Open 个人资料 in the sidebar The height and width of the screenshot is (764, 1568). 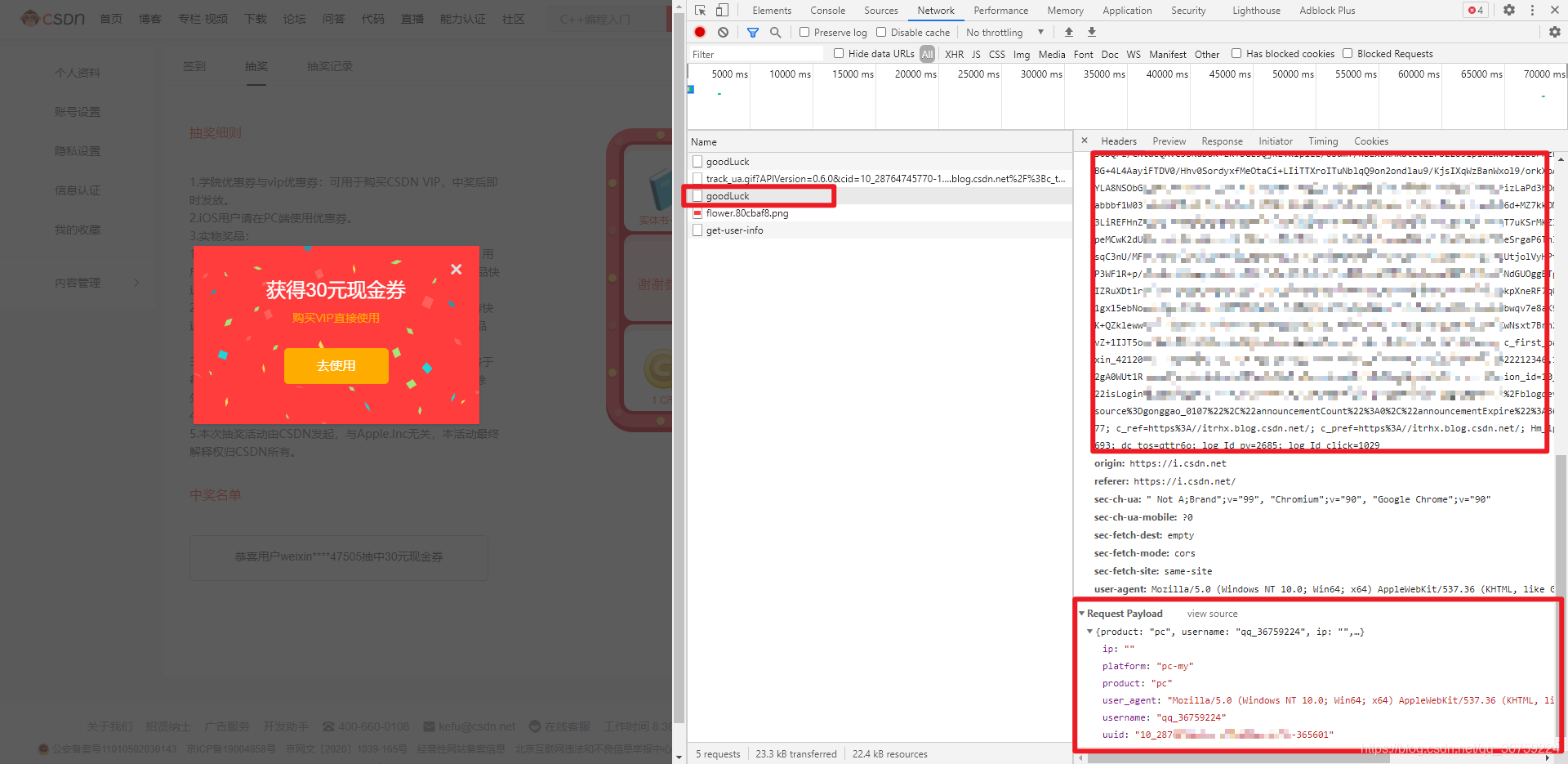[78, 73]
